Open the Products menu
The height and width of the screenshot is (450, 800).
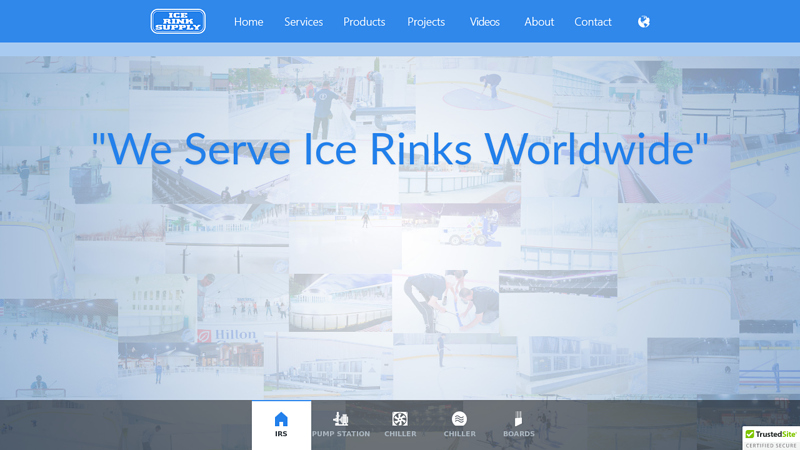pyautogui.click(x=364, y=22)
